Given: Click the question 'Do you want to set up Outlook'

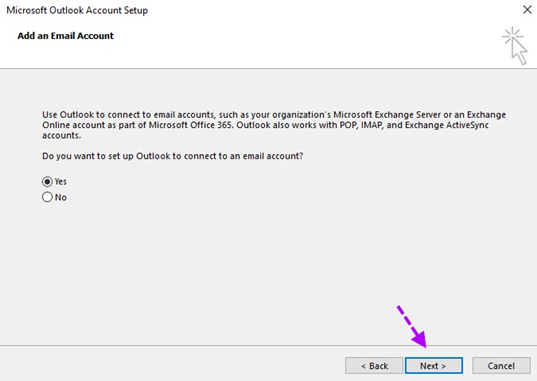Looking at the screenshot, I should pyautogui.click(x=173, y=156).
